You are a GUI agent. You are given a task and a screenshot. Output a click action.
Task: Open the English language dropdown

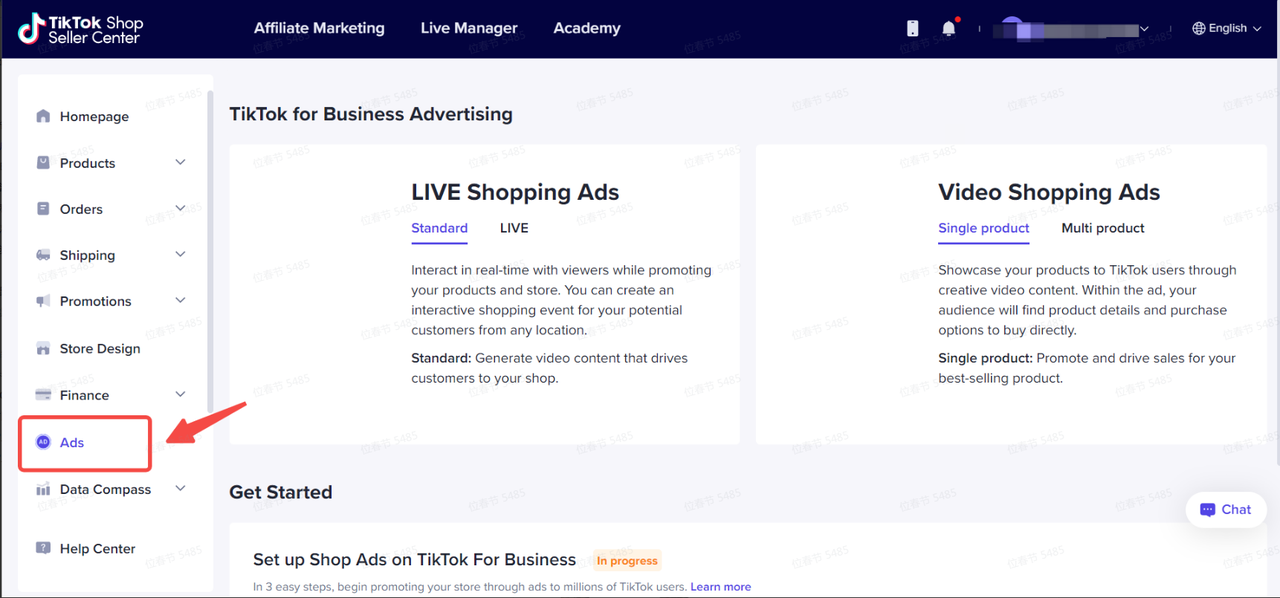pyautogui.click(x=1227, y=28)
